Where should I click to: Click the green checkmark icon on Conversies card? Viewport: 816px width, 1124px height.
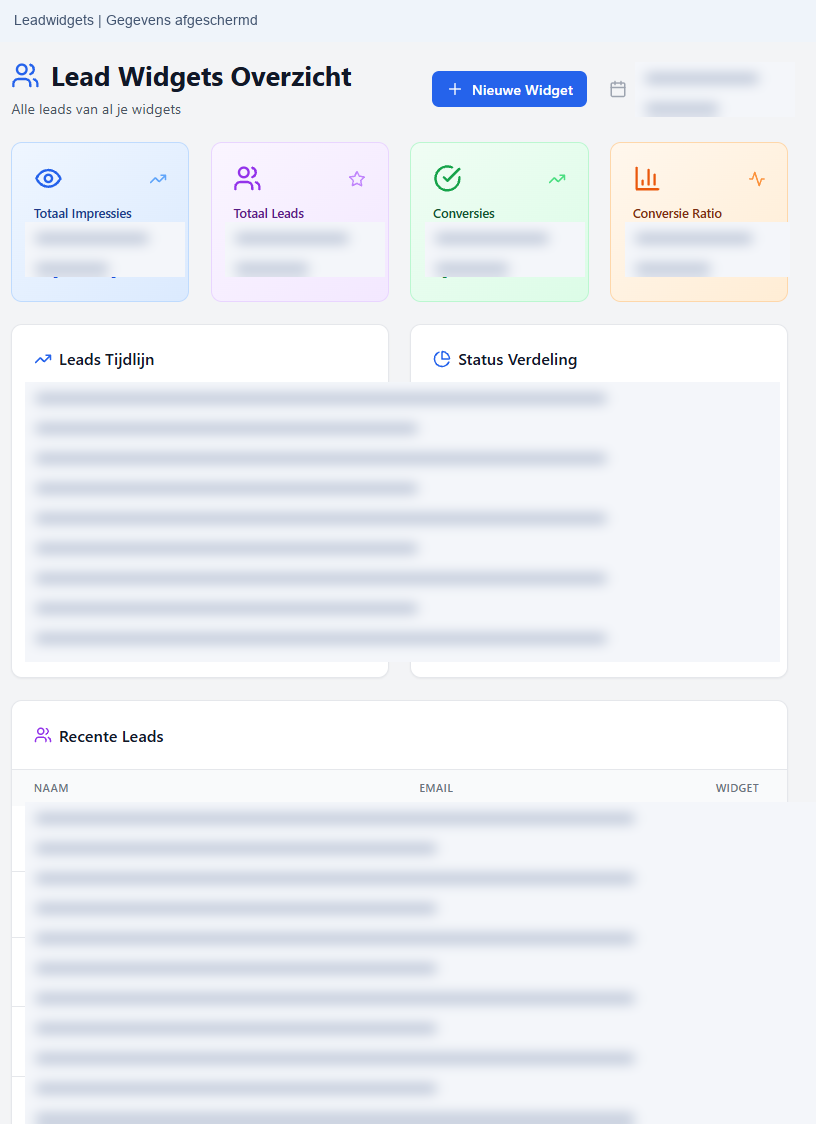(447, 178)
